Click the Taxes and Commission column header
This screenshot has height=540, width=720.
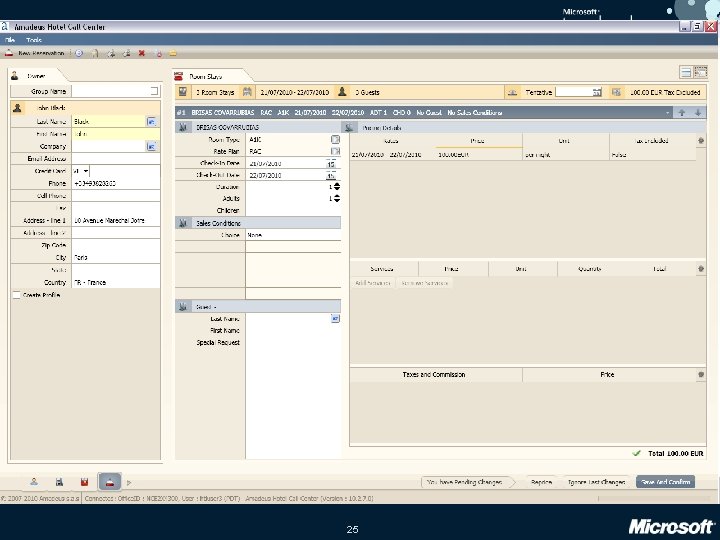(x=434, y=375)
